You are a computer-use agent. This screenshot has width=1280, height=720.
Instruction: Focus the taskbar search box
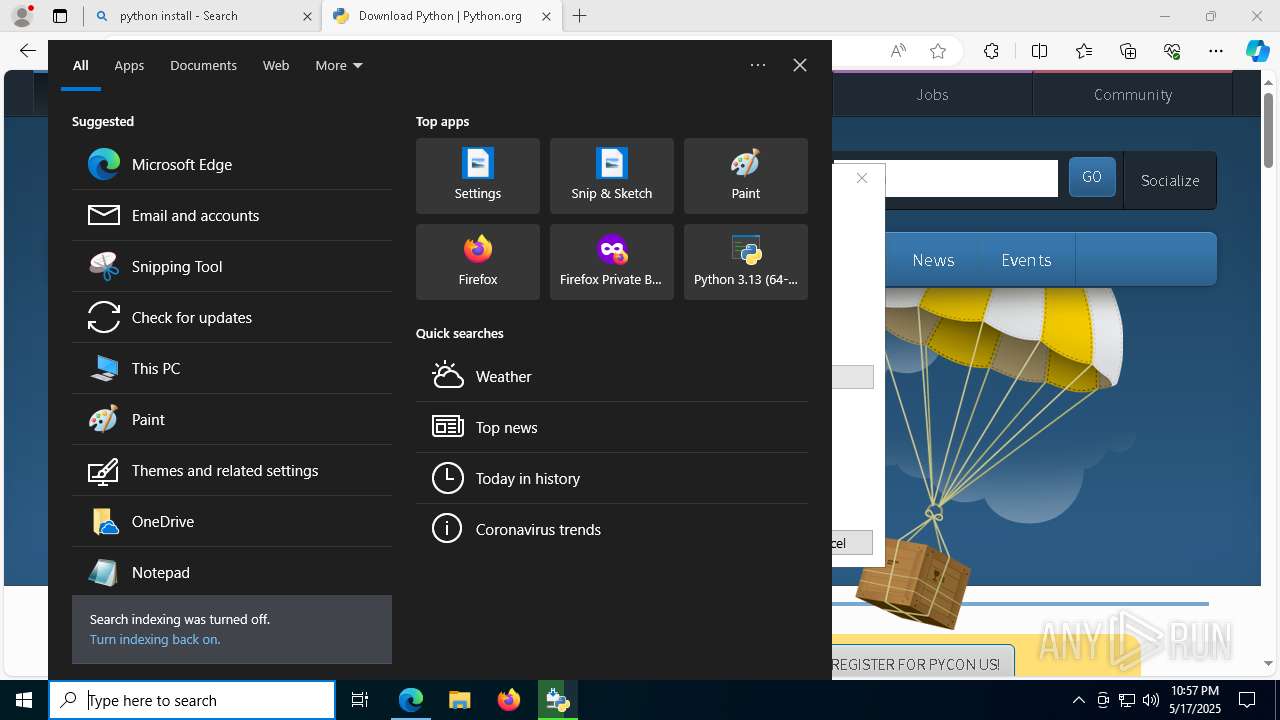[192, 700]
